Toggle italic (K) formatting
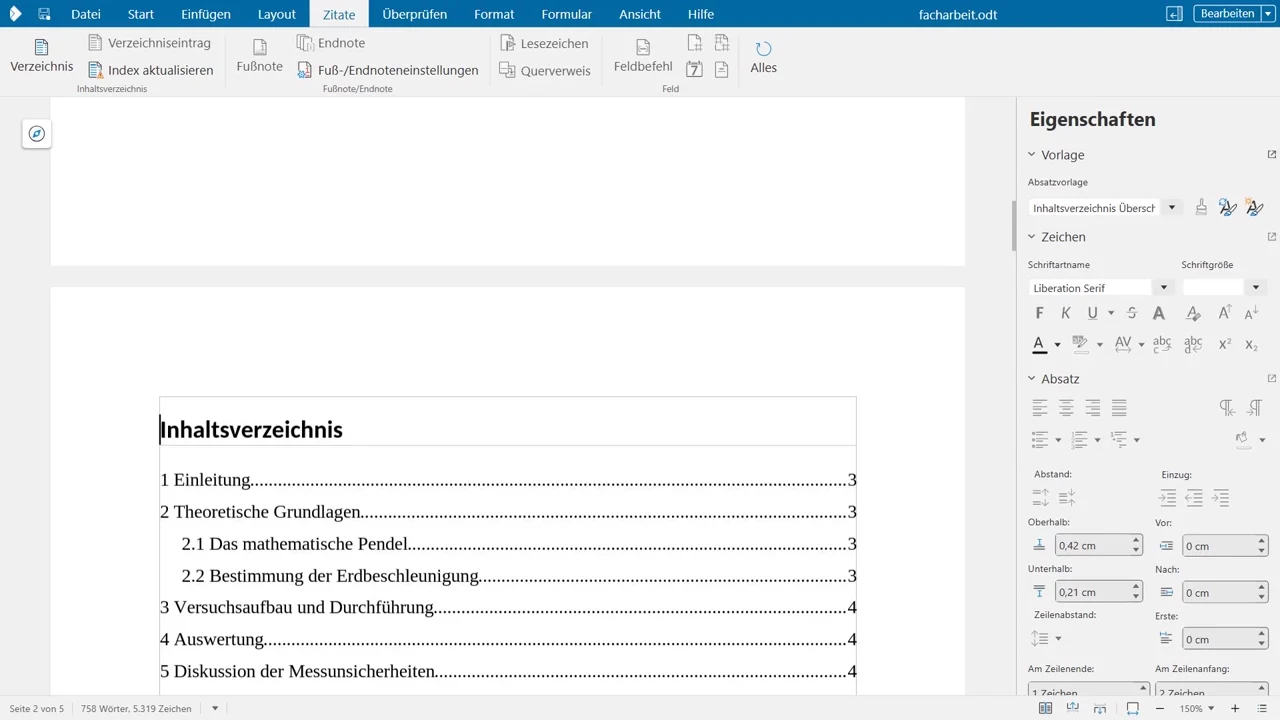Screen dimensions: 1280x720 point(1066,314)
